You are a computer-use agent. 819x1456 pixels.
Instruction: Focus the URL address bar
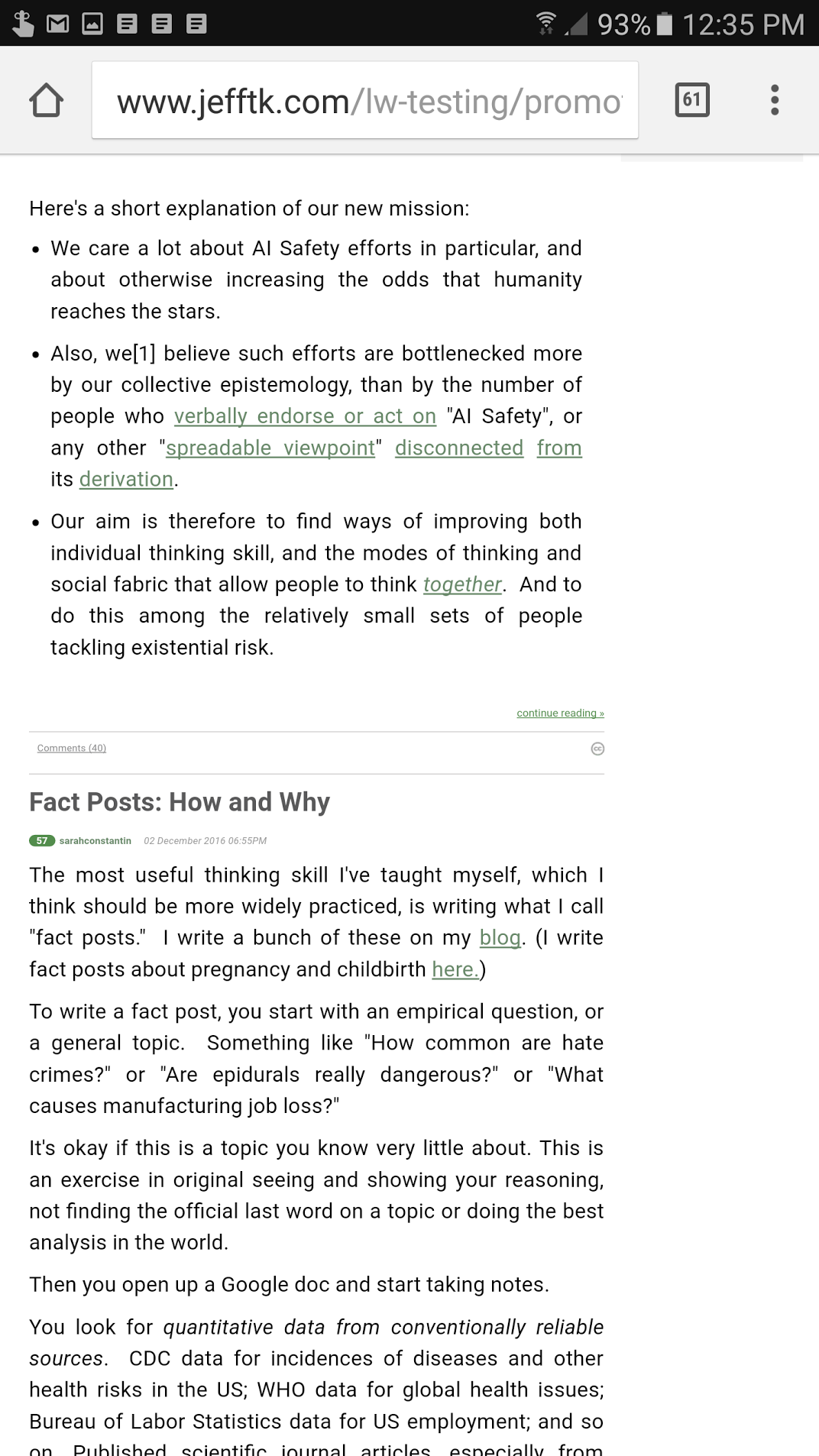tap(365, 100)
